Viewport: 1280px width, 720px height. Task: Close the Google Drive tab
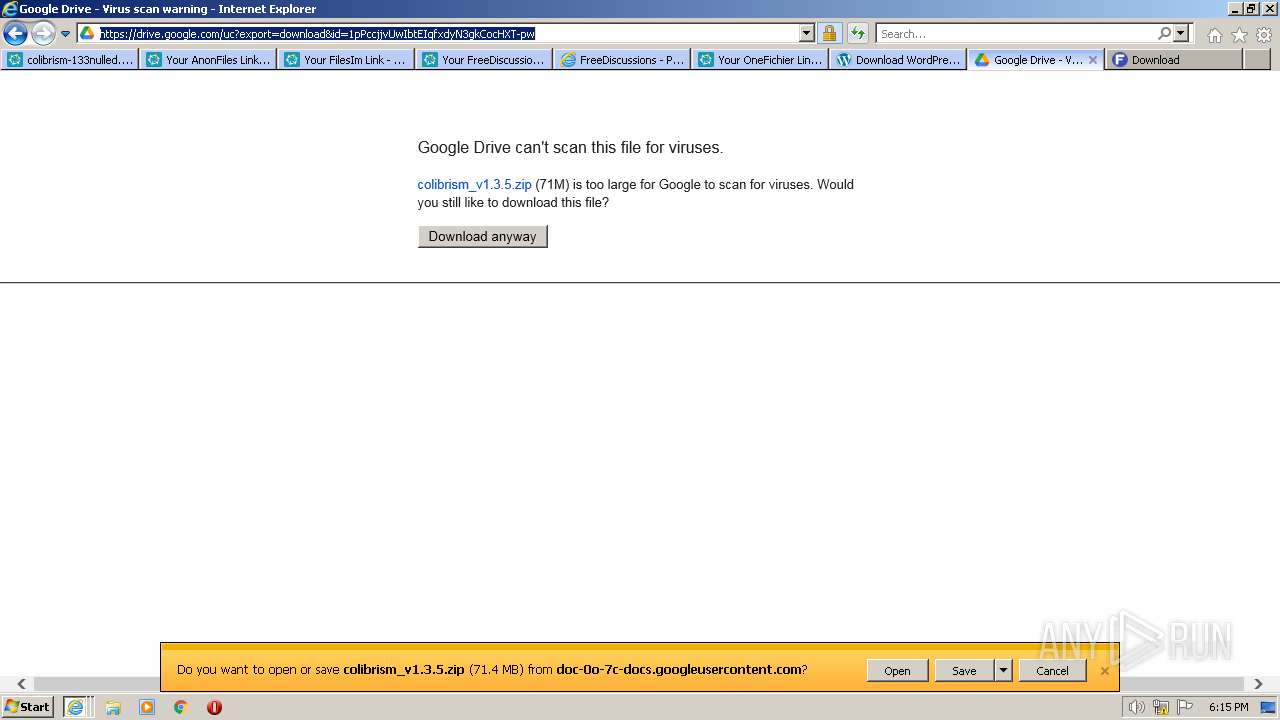click(x=1093, y=60)
